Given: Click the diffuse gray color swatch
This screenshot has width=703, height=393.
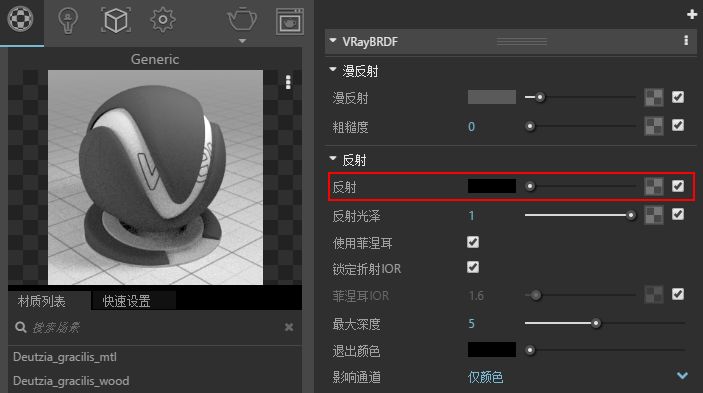Looking at the screenshot, I should point(492,97).
